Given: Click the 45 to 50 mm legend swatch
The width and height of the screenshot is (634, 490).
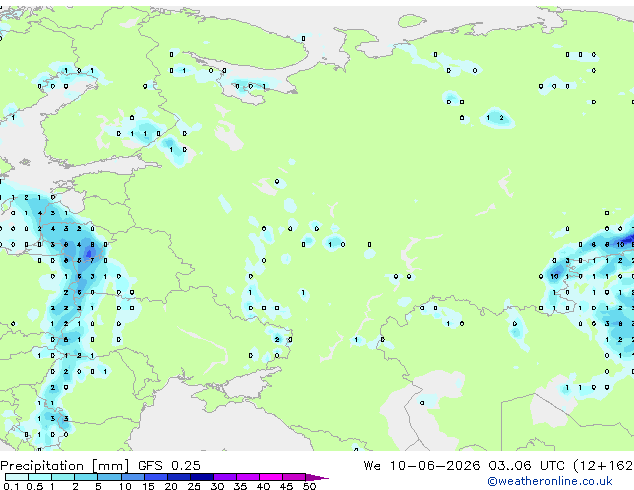Looking at the screenshot, I should (x=294, y=477).
